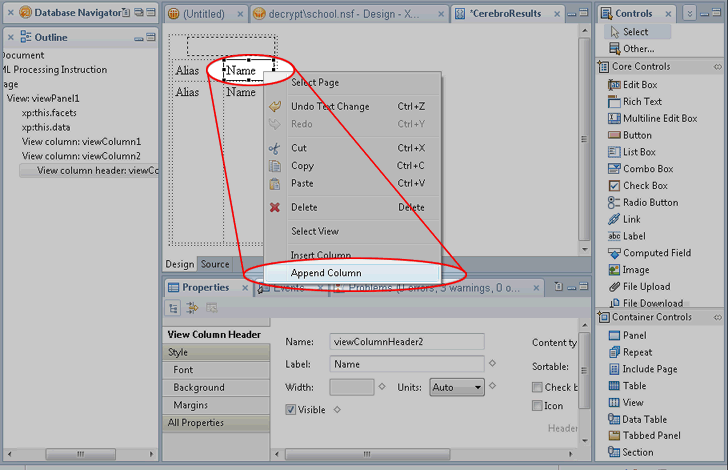The height and width of the screenshot is (470, 728).
Task: Choose Select View in context menu
Action: pos(352,231)
